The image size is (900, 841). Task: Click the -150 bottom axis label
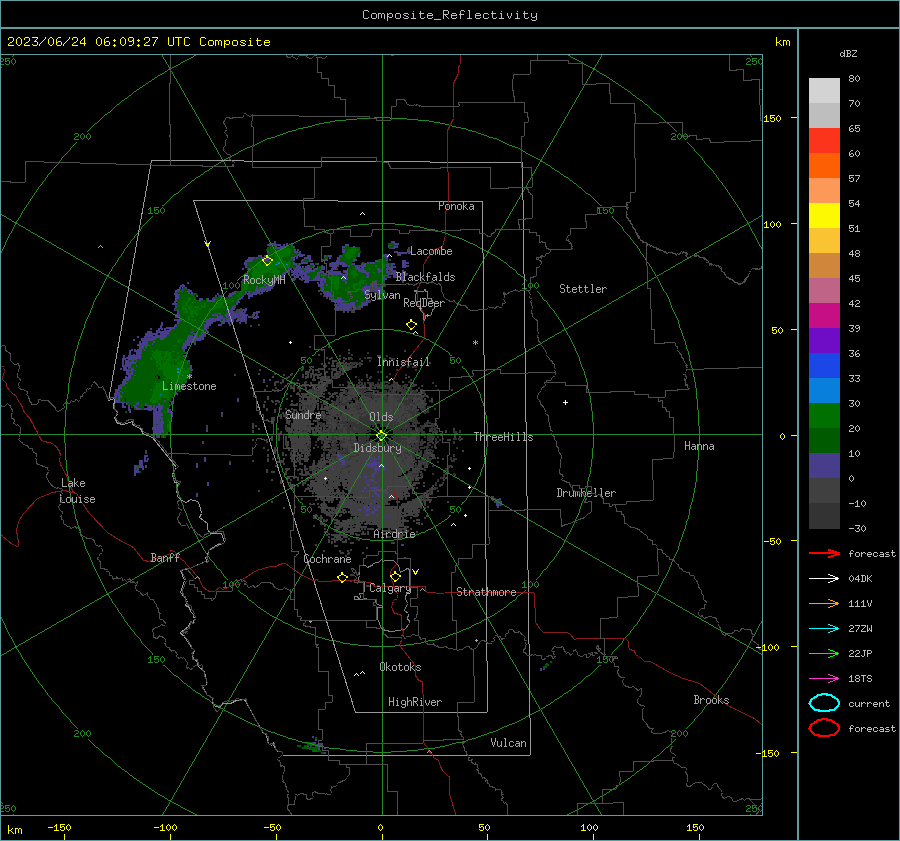59,827
